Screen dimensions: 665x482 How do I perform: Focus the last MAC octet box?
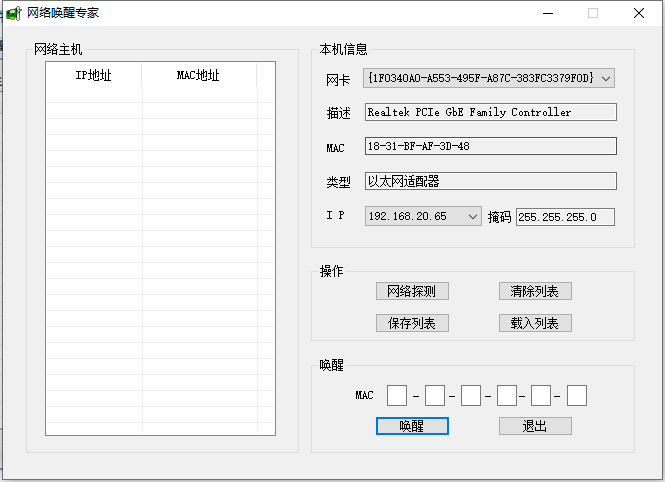tap(576, 396)
